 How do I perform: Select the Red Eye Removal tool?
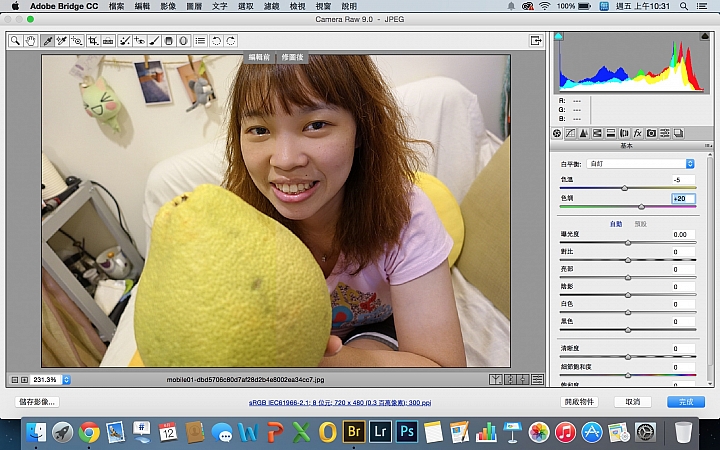coord(139,41)
